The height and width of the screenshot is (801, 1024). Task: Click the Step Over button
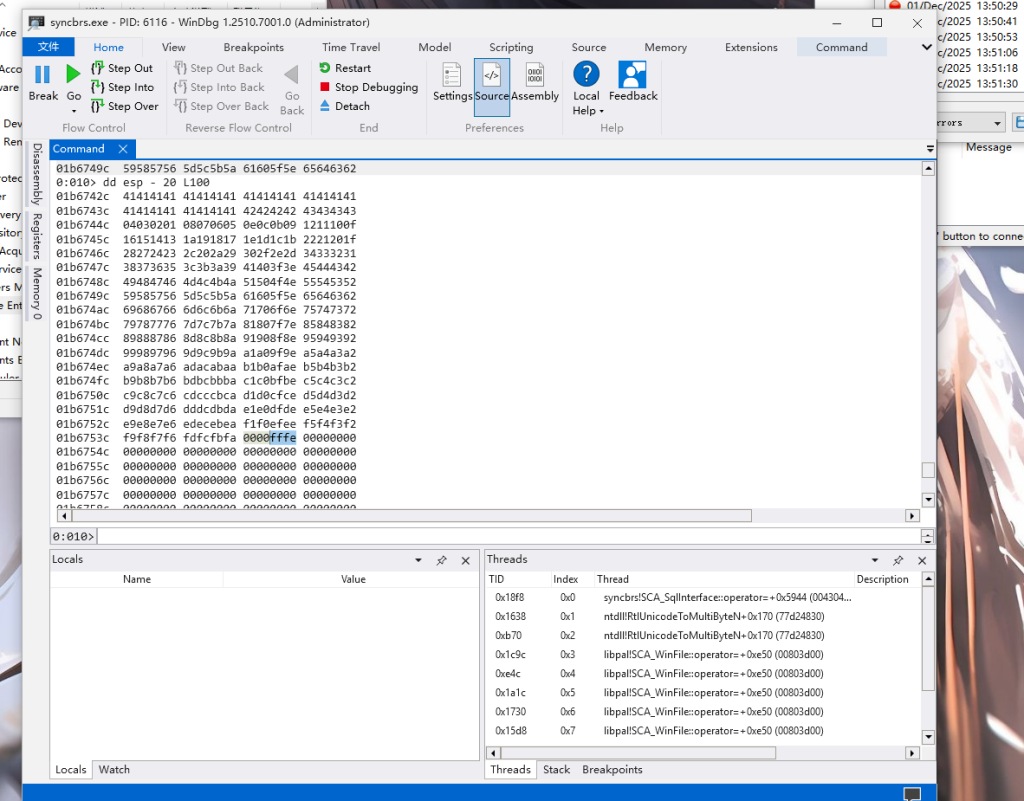124,106
